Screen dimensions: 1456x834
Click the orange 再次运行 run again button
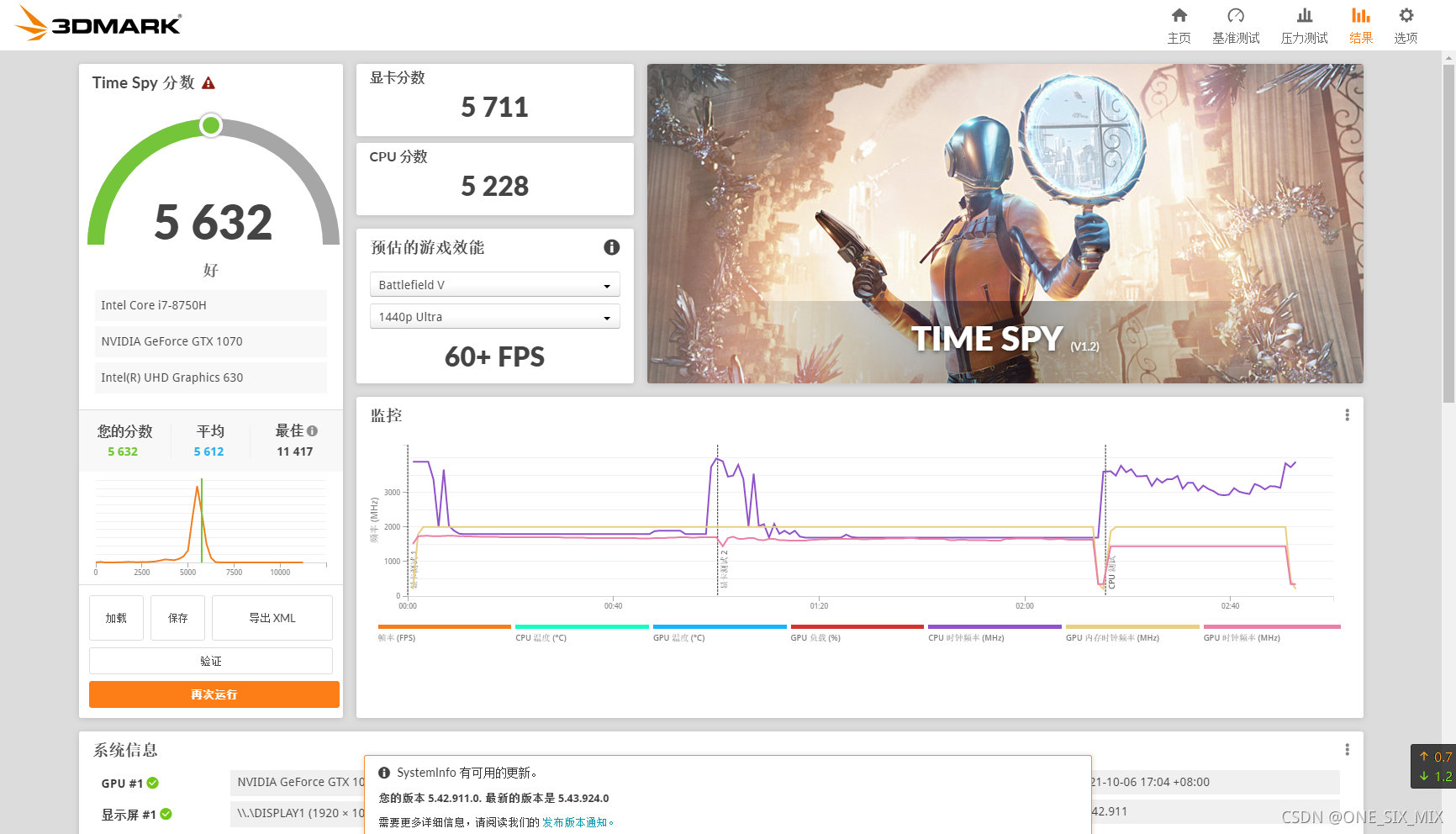(x=214, y=694)
